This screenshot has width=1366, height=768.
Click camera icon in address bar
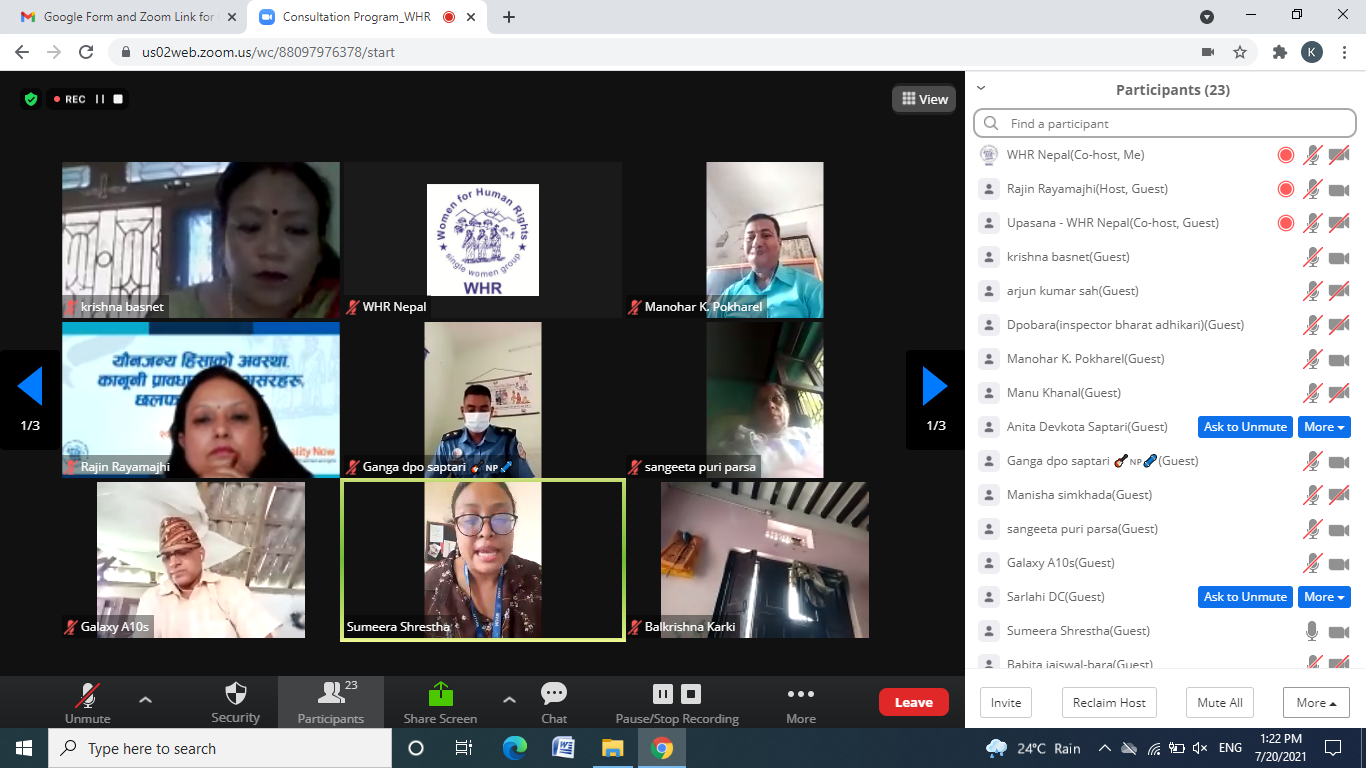(1208, 52)
